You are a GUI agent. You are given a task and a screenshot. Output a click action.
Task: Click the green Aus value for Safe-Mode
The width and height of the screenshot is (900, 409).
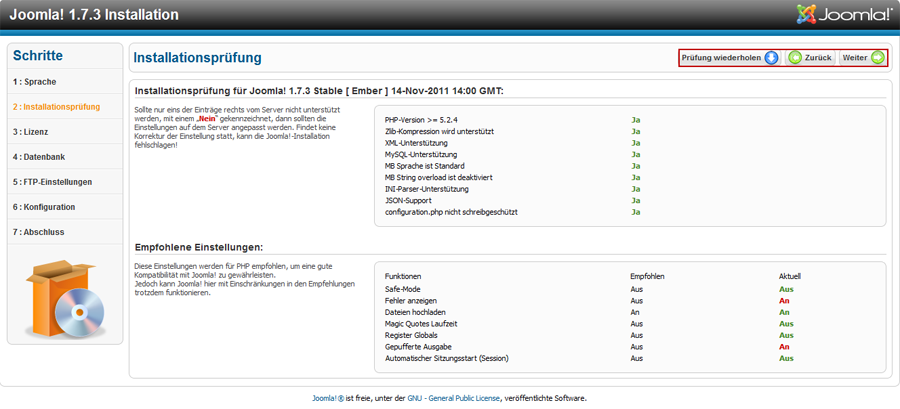pyautogui.click(x=786, y=289)
